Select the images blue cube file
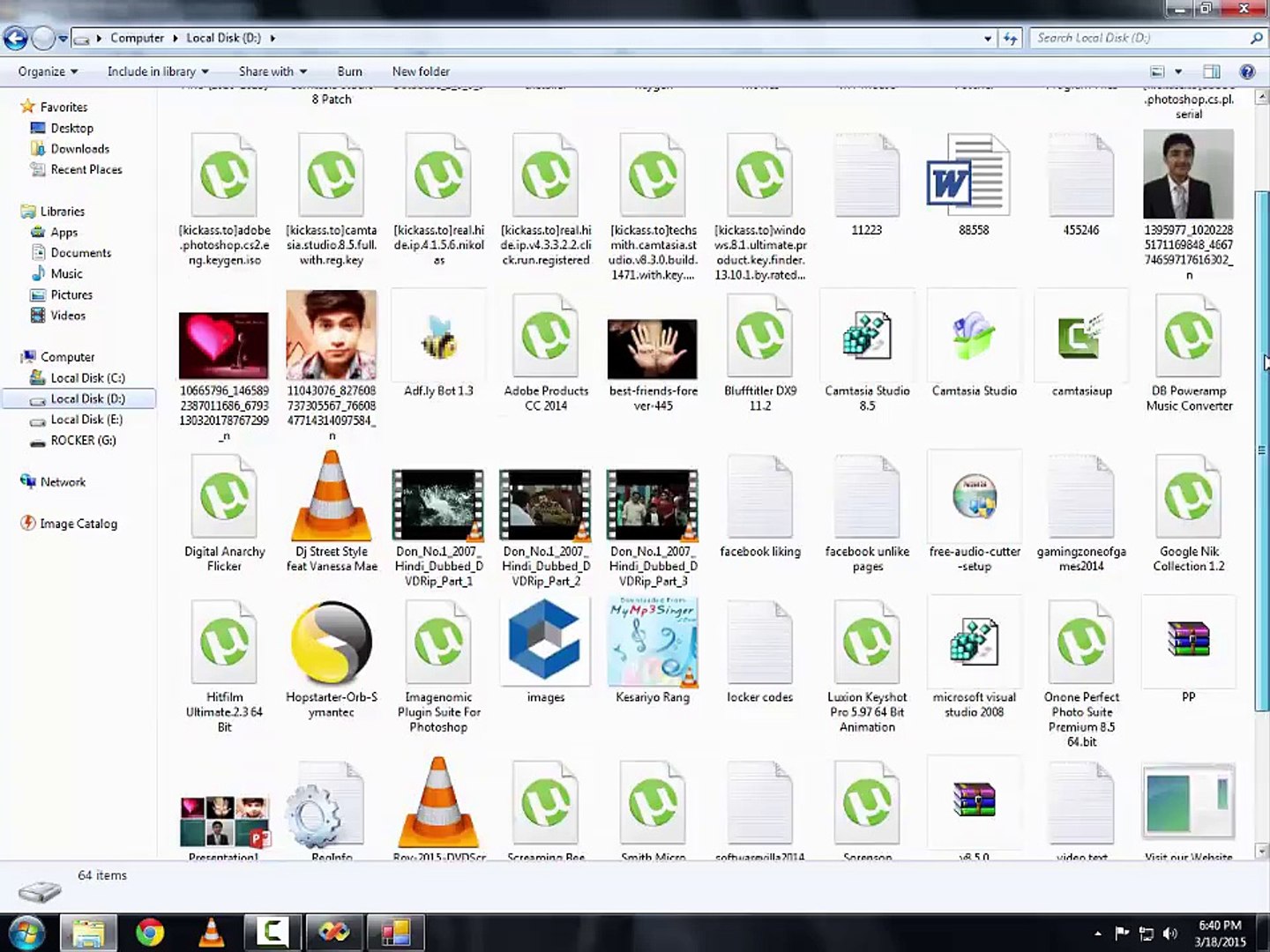The image size is (1270, 952). tap(545, 643)
